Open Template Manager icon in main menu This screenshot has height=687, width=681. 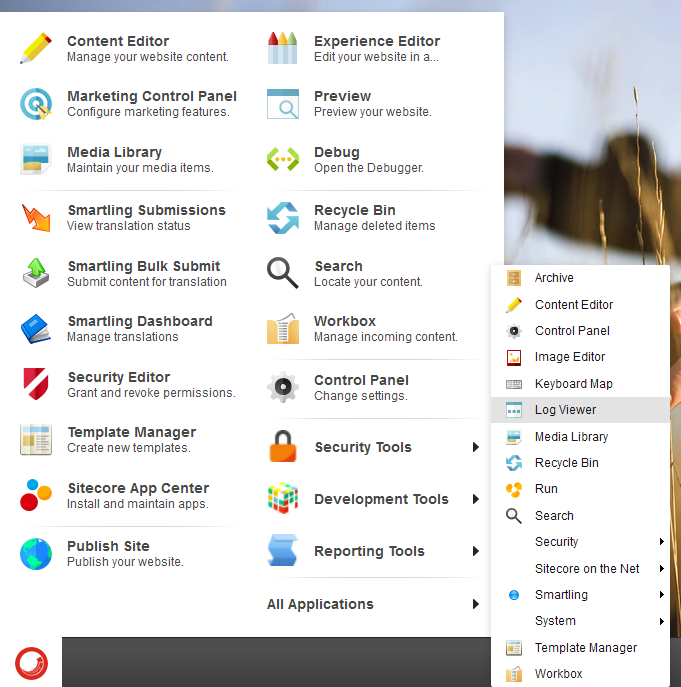[36, 439]
